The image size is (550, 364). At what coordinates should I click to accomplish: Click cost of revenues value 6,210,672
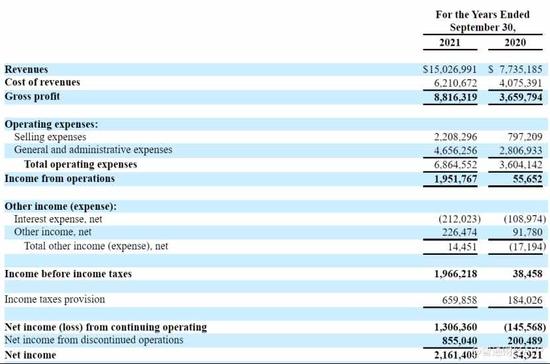point(455,83)
